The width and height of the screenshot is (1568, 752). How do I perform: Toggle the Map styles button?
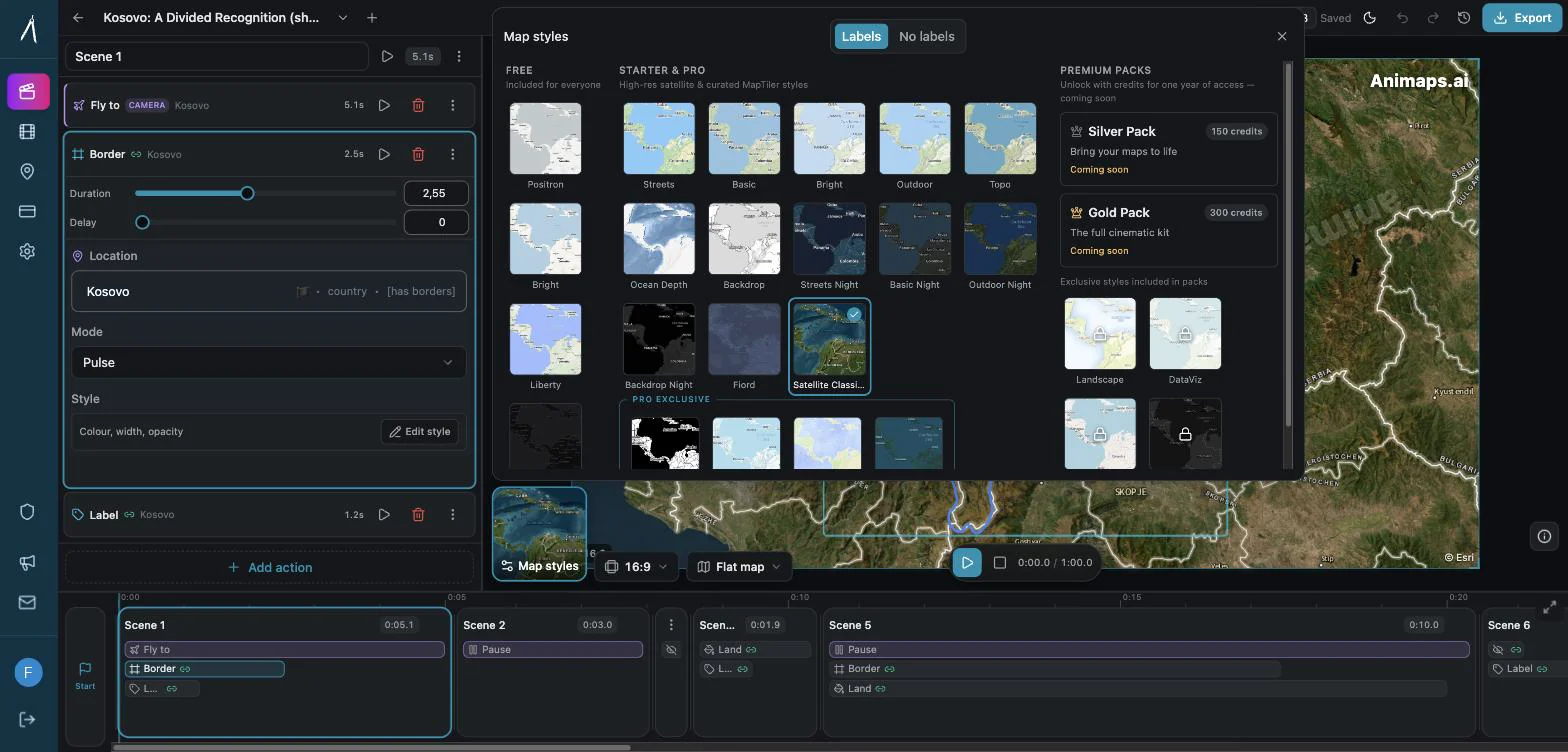pos(539,534)
